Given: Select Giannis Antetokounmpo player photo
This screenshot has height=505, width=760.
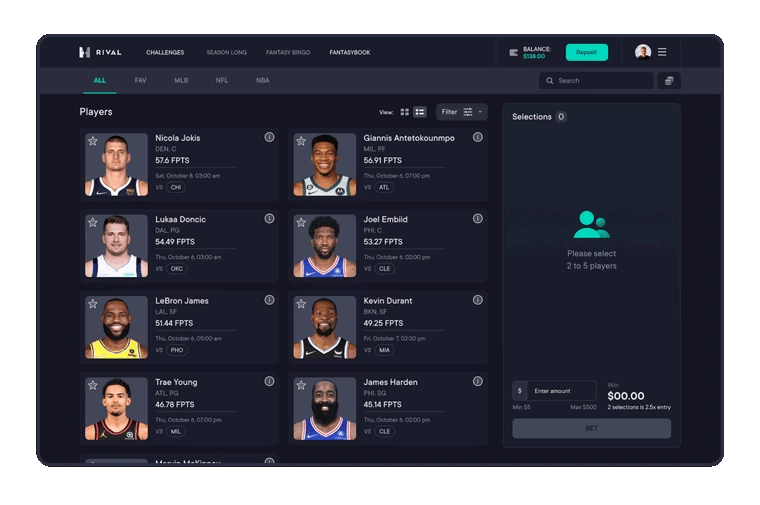Looking at the screenshot, I should pyautogui.click(x=325, y=164).
